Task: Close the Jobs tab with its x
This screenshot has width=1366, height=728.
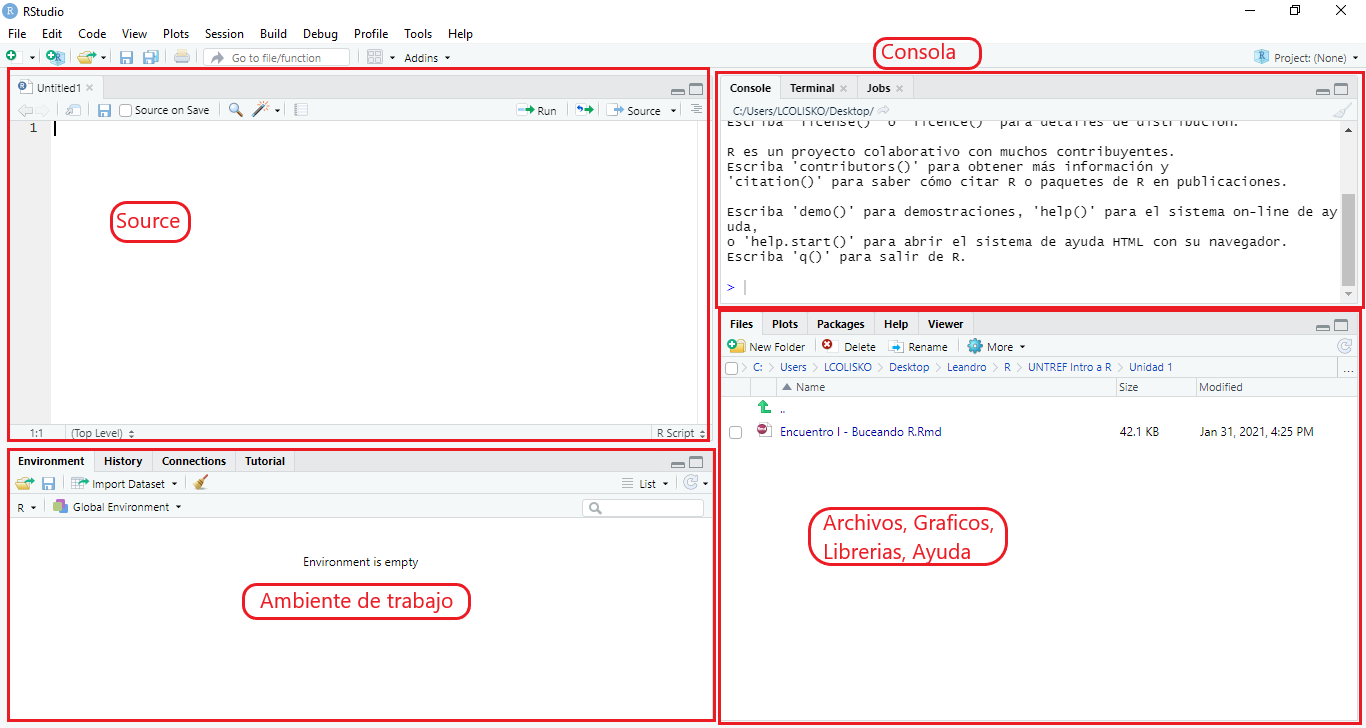Action: click(899, 88)
